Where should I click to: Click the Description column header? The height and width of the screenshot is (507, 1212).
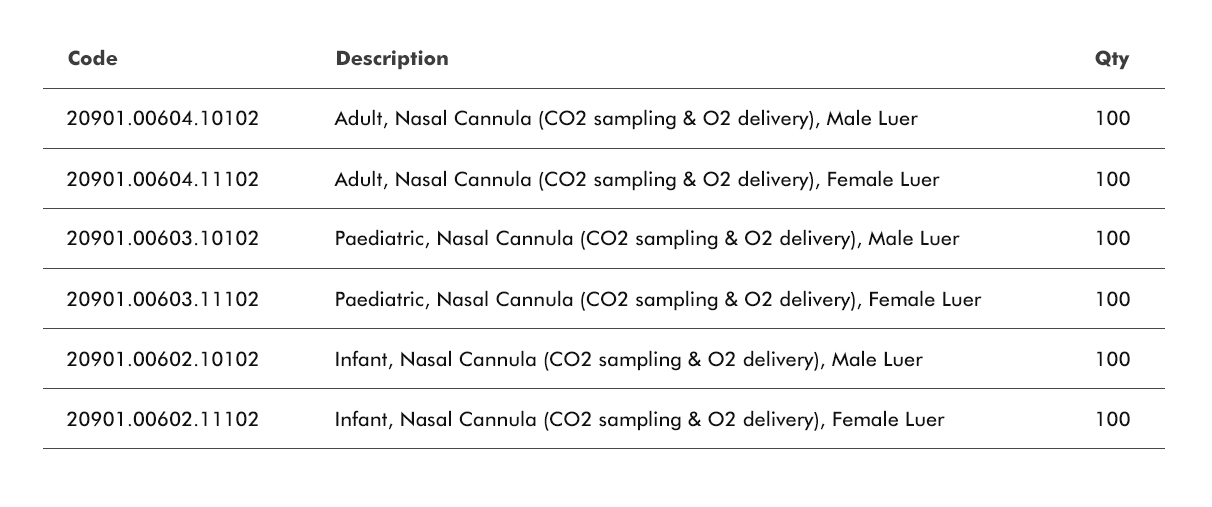(392, 59)
